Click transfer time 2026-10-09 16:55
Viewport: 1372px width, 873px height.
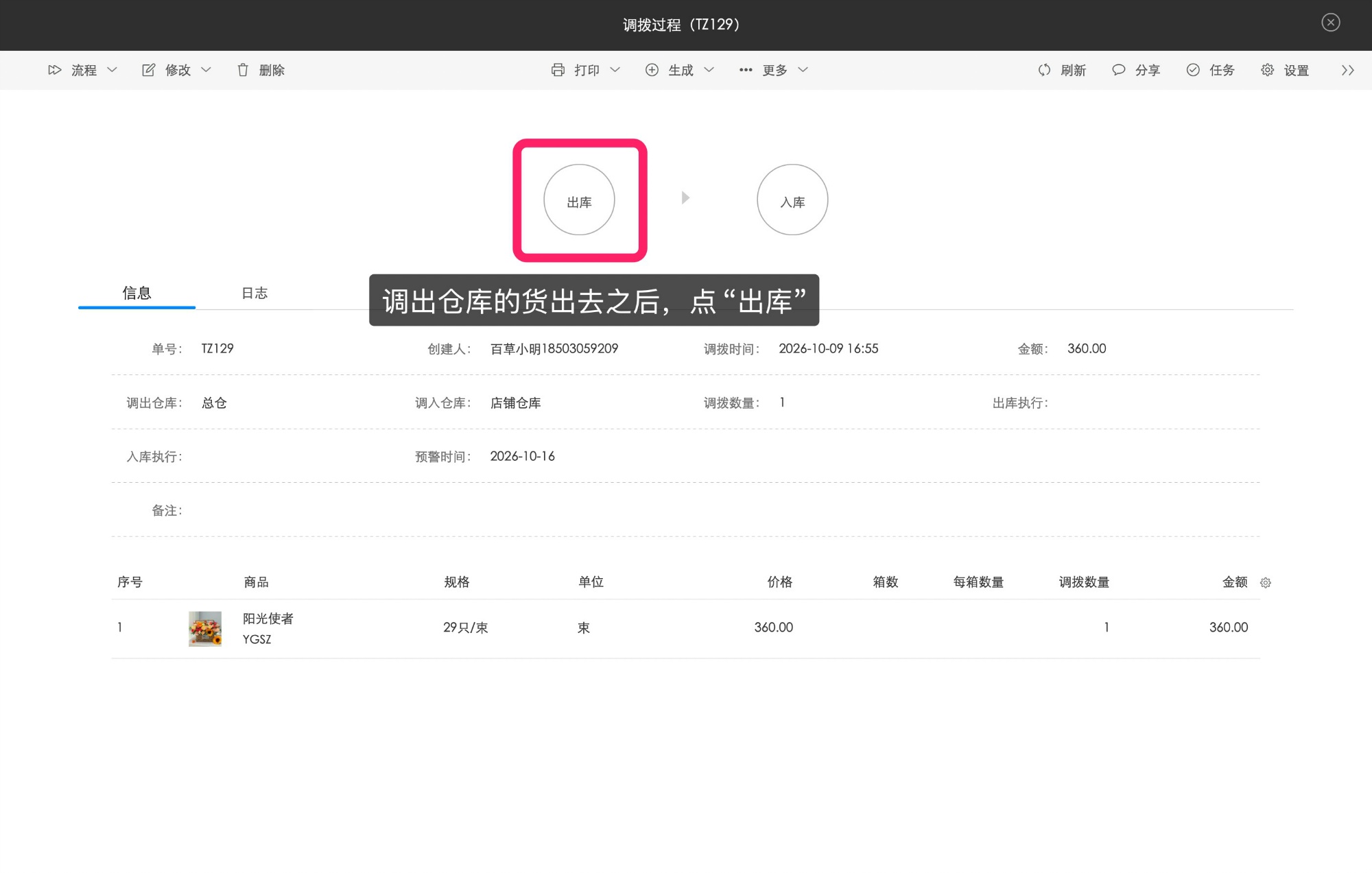(829, 348)
